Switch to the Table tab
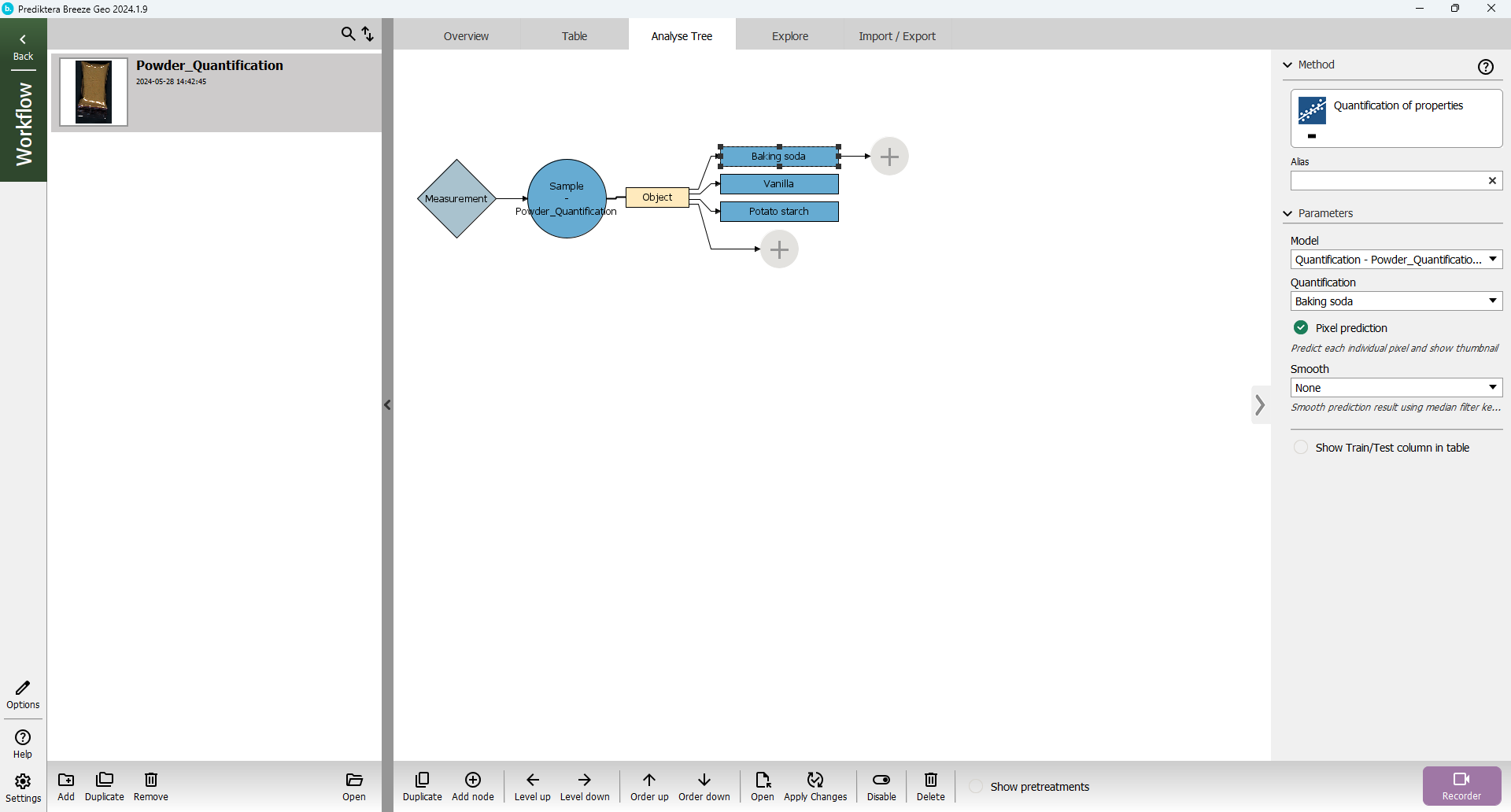 574,36
